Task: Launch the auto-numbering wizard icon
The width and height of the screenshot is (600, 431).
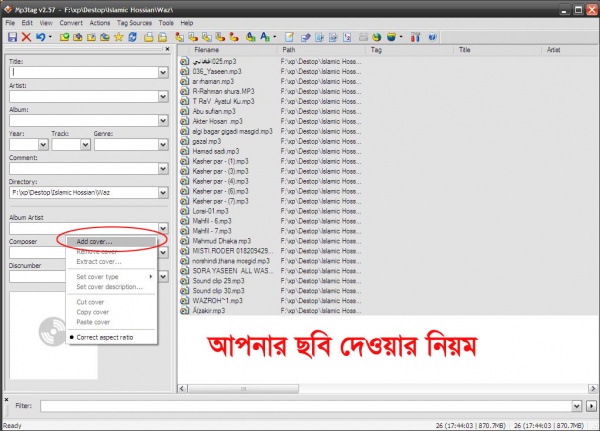Action: coord(347,37)
